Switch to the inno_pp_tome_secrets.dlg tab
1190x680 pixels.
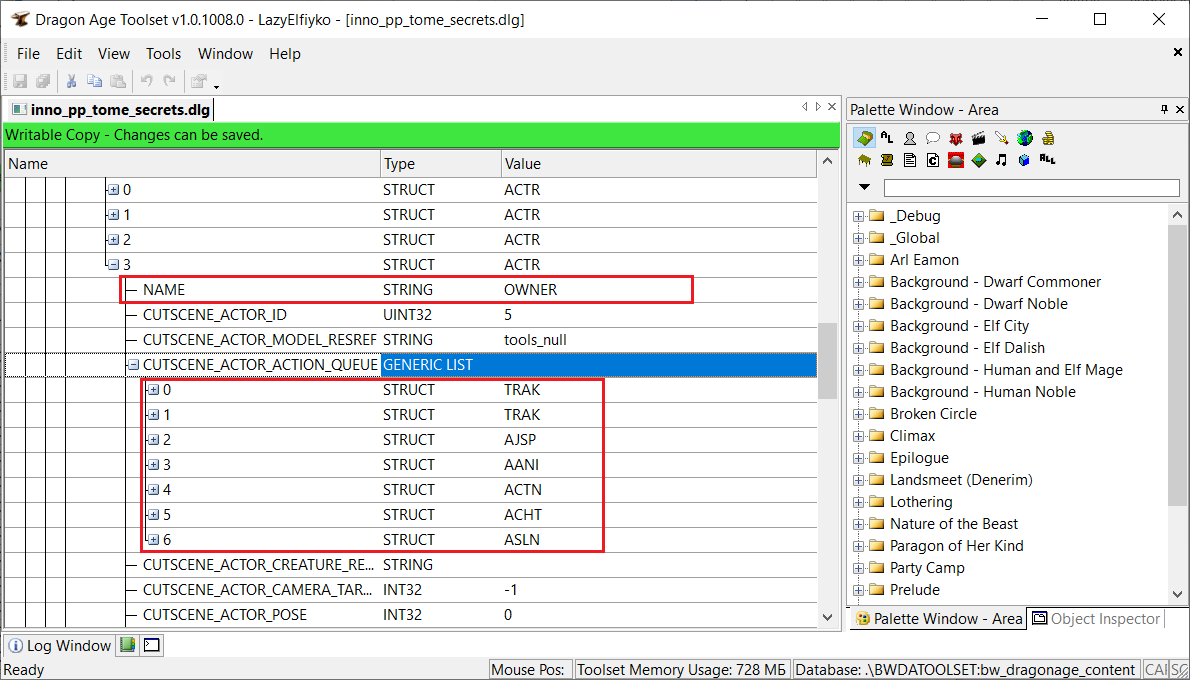tap(111, 109)
